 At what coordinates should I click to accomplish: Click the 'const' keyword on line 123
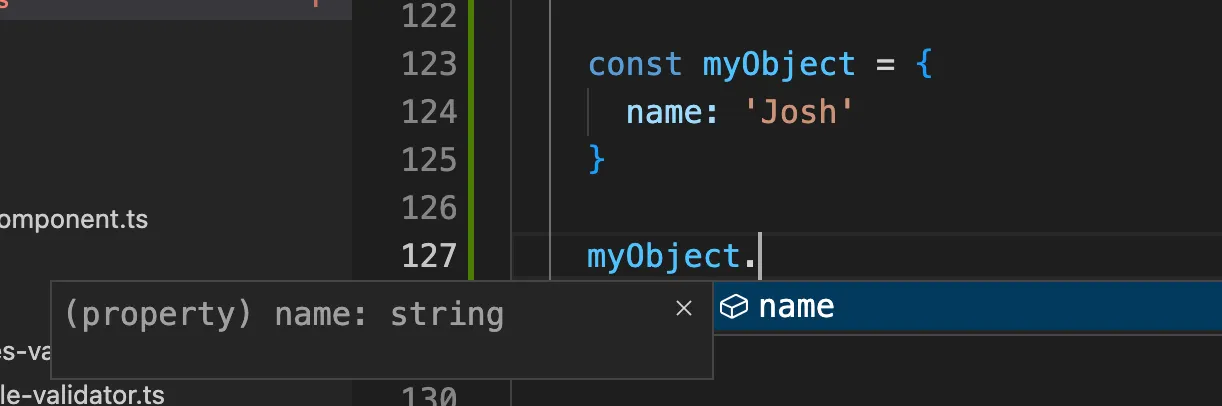point(635,65)
